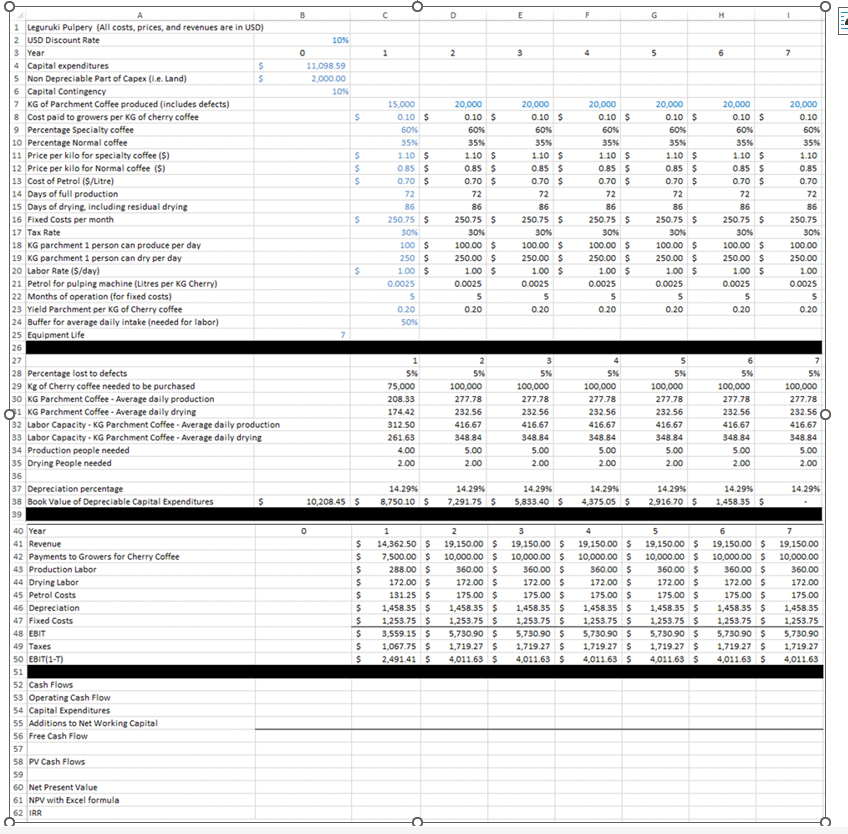
Task: Click the 10,208.45 book value cell
Action: point(326,502)
